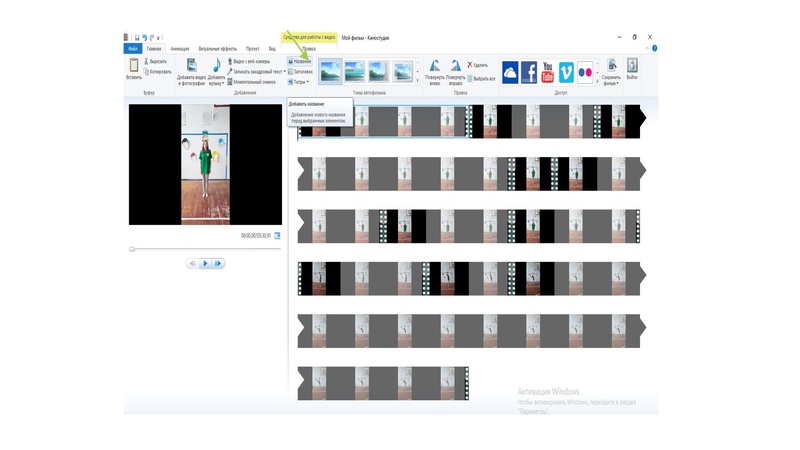
Task: Share the movie to Facebook
Action: pos(529,72)
